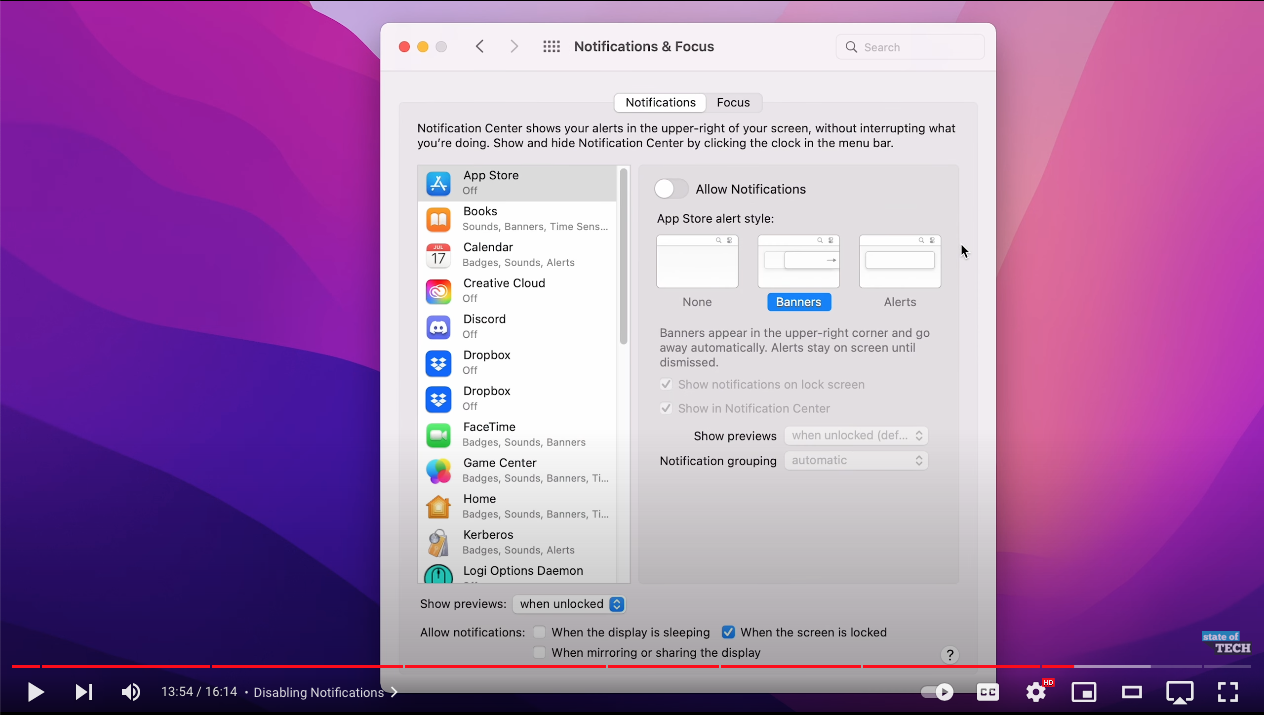Open Disabling Notifications chapter chevron
Image resolution: width=1266 pixels, height=715 pixels.
click(x=393, y=692)
